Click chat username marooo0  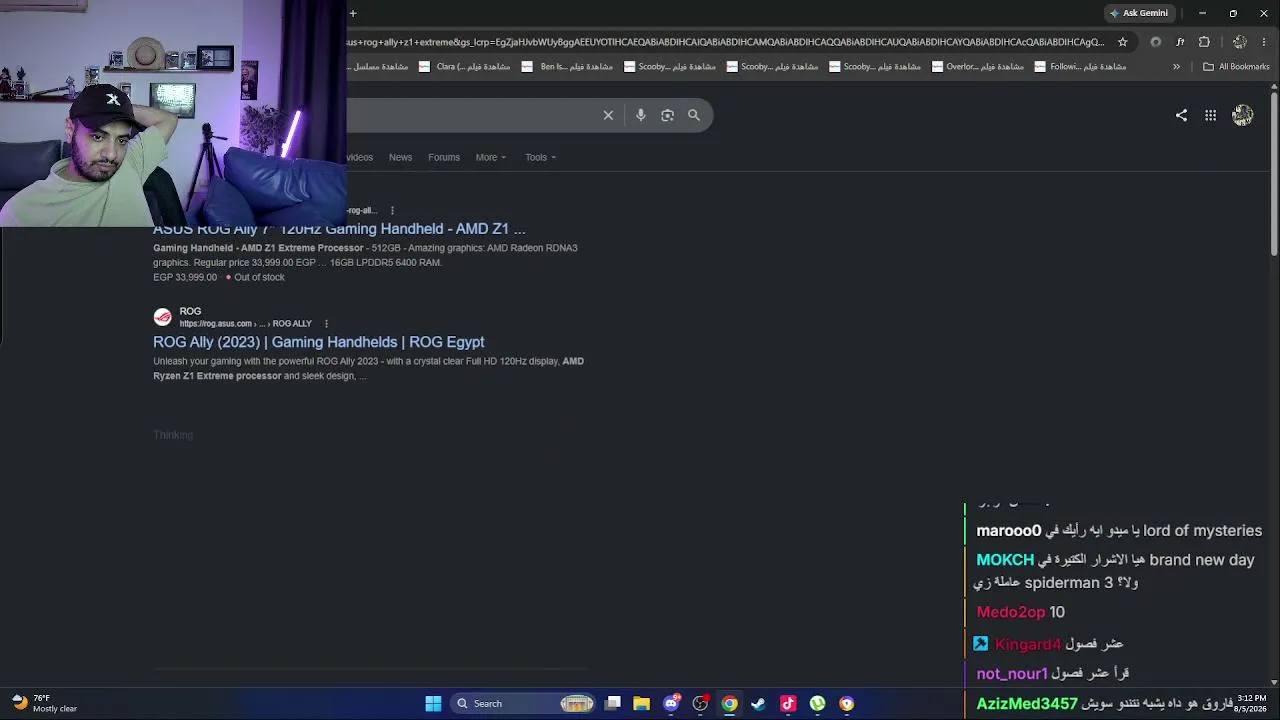coord(1009,531)
